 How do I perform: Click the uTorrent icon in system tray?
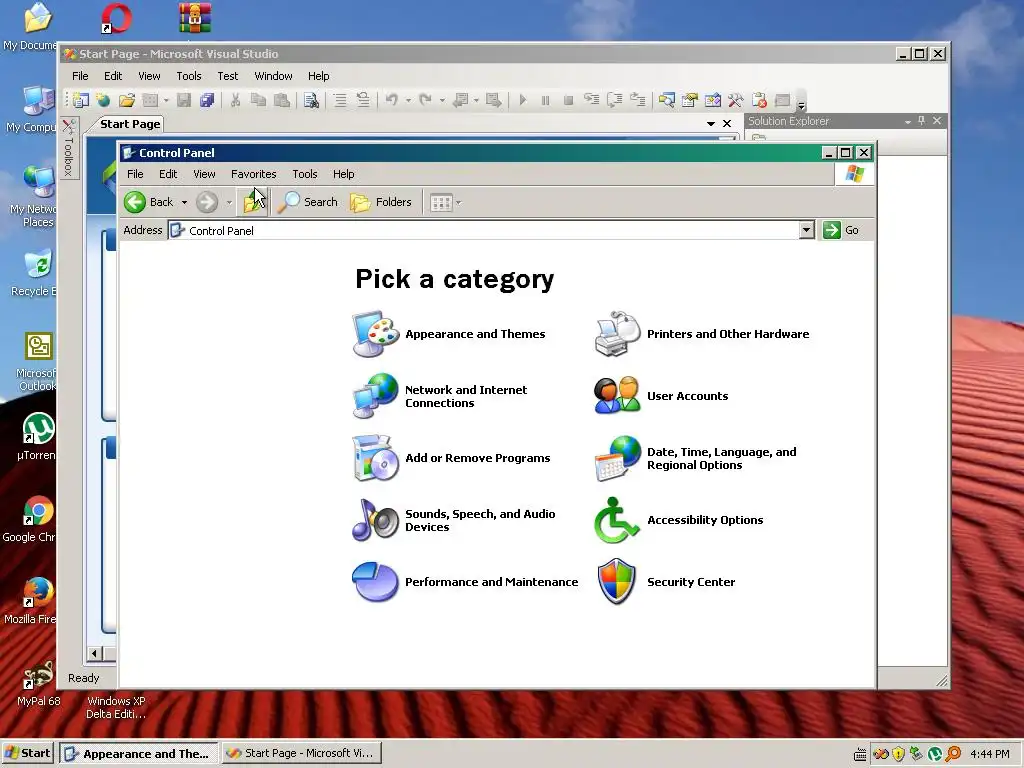(x=935, y=754)
